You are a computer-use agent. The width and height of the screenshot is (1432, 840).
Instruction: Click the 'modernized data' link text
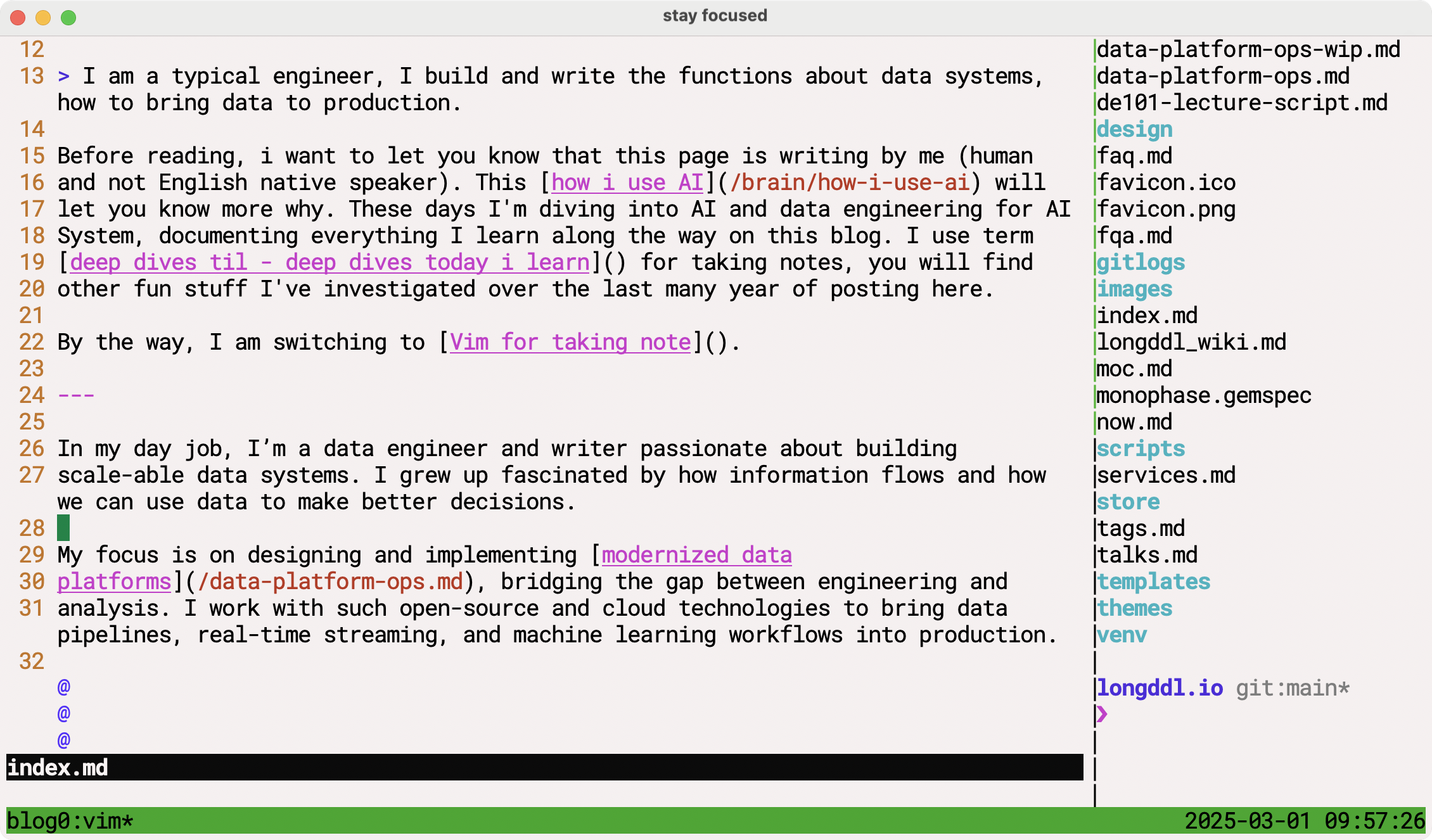pos(697,555)
